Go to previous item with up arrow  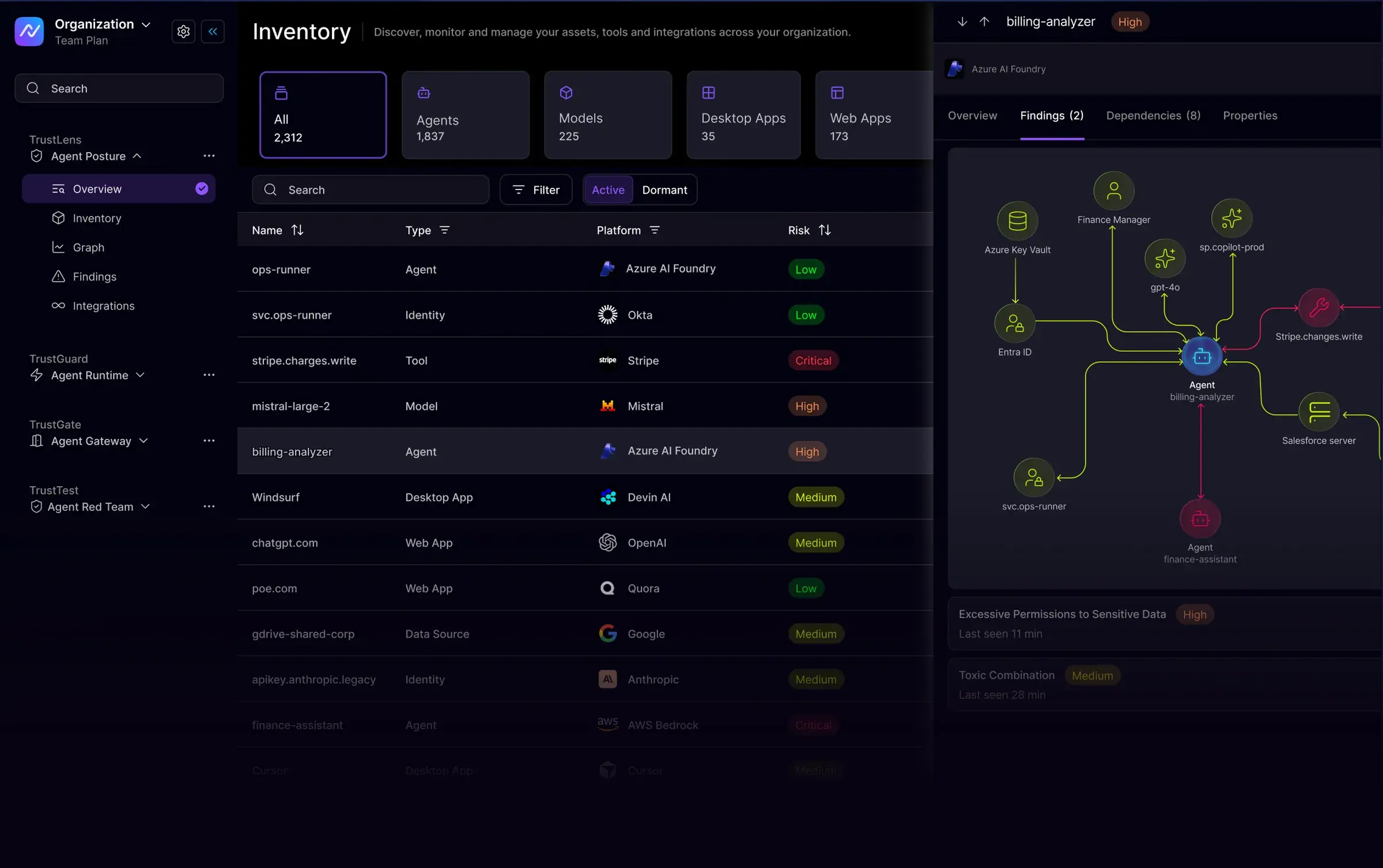tap(984, 22)
